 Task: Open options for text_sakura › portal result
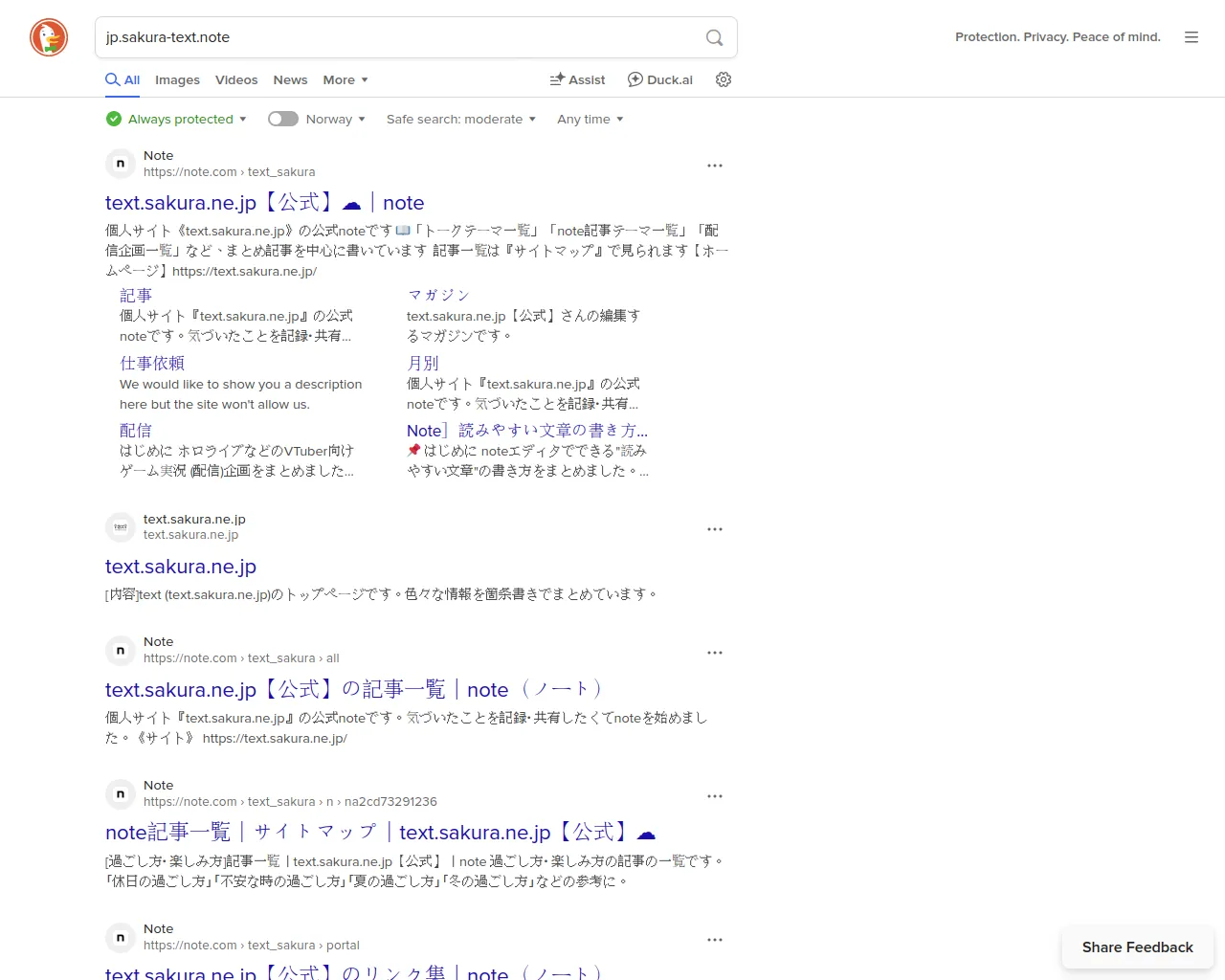pos(715,940)
